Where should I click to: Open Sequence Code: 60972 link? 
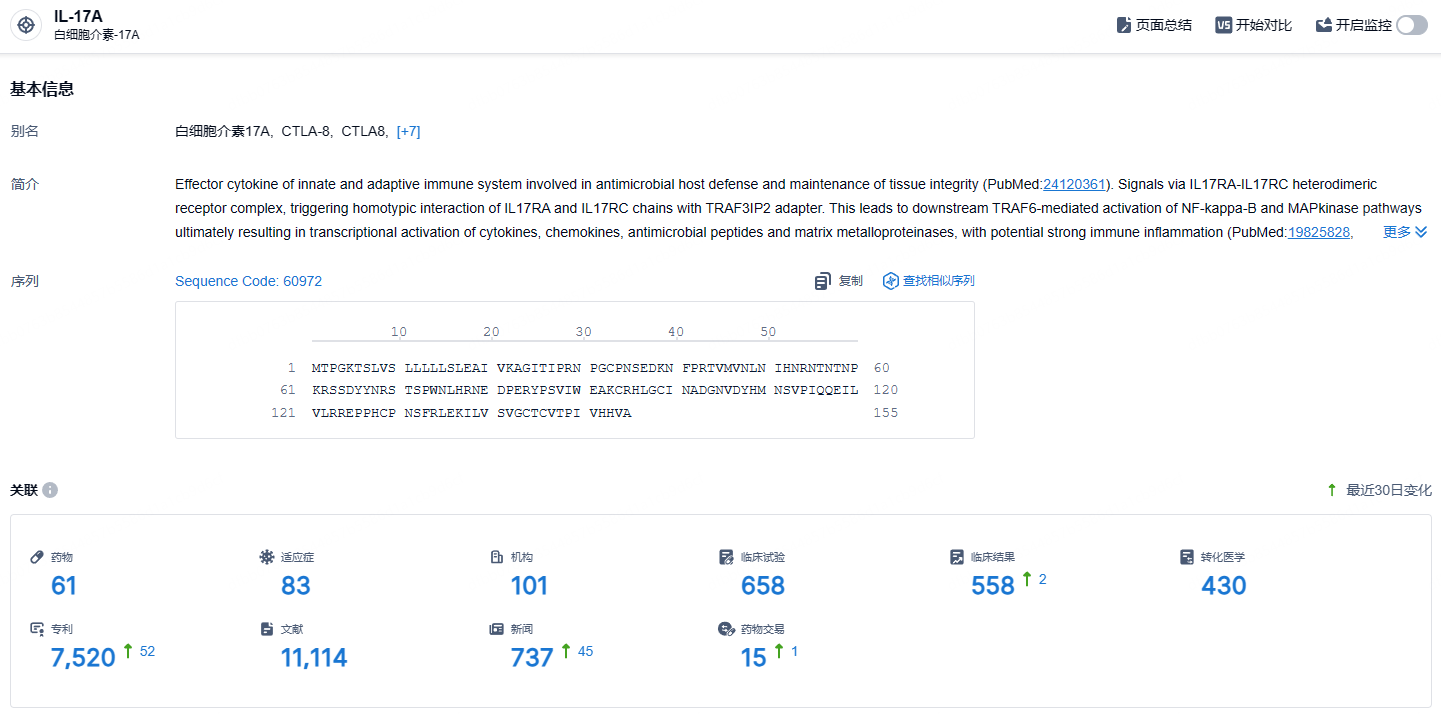coord(249,281)
